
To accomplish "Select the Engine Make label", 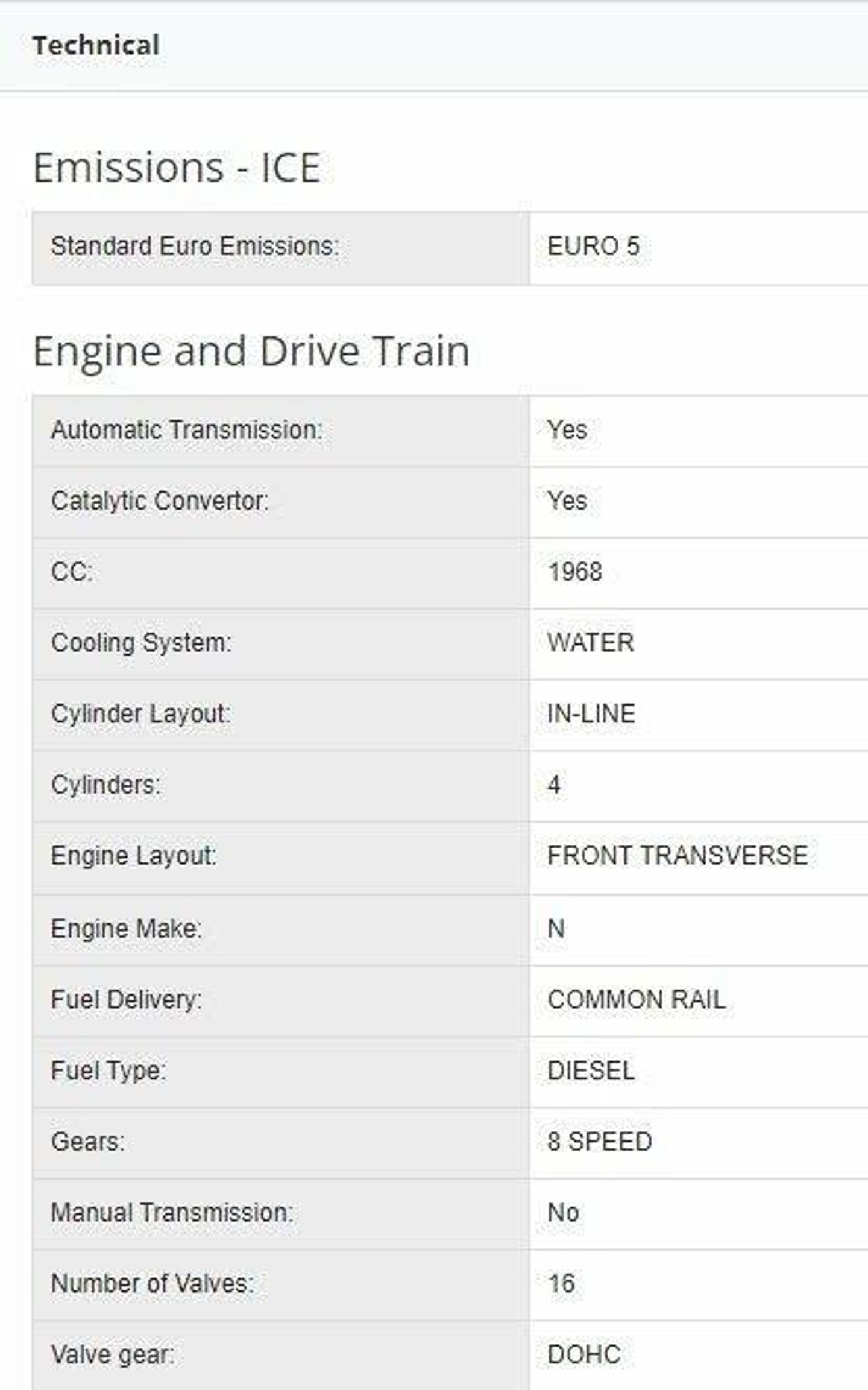I will coord(126,929).
